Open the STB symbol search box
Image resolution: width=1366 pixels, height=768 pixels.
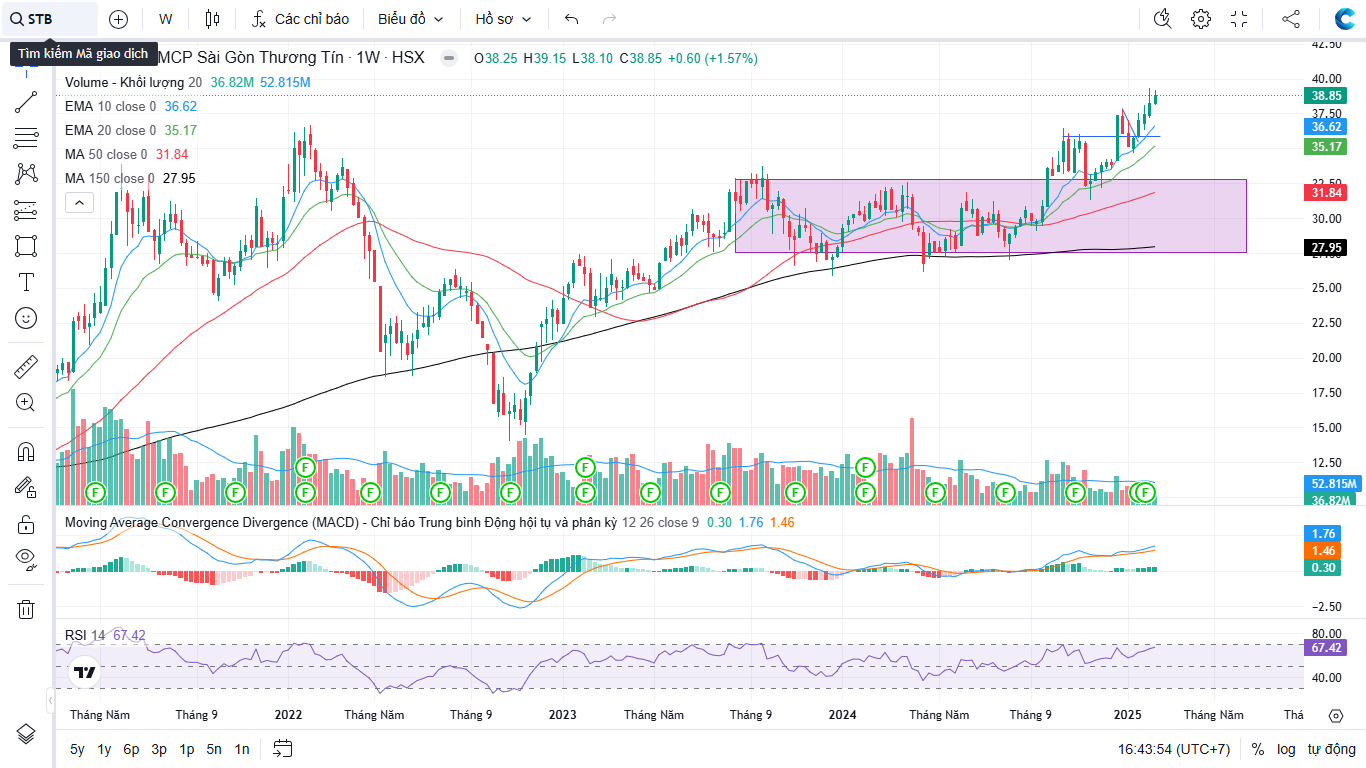pyautogui.click(x=50, y=19)
